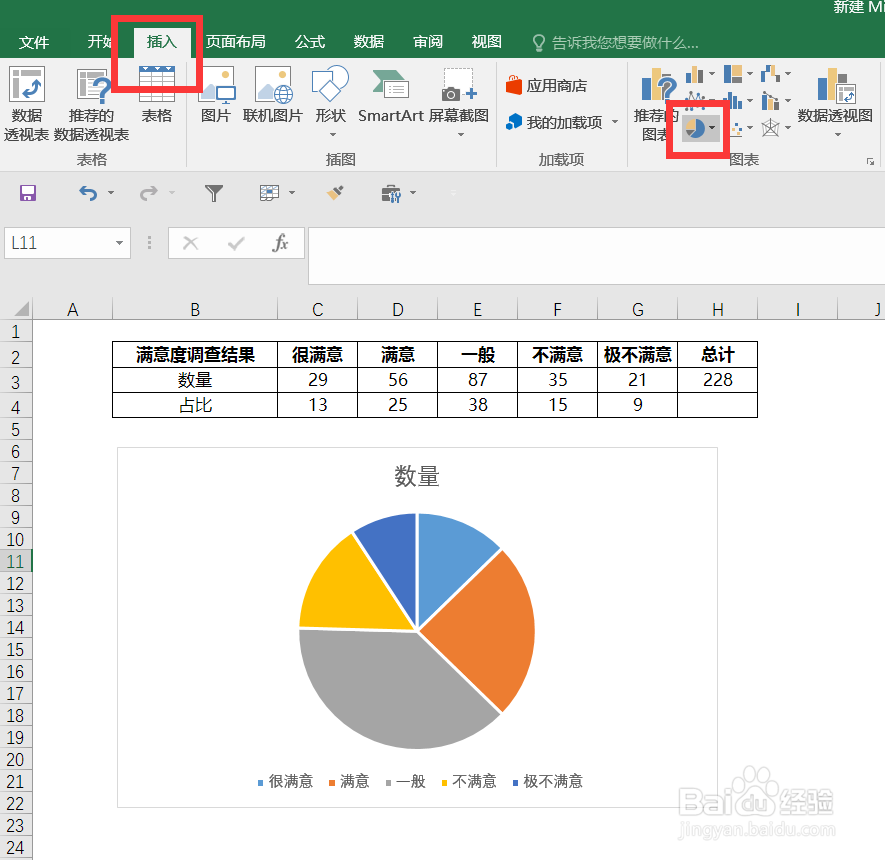This screenshot has width=885, height=860.
Task: Open the Insert Function (fx) dialog
Action: [281, 243]
